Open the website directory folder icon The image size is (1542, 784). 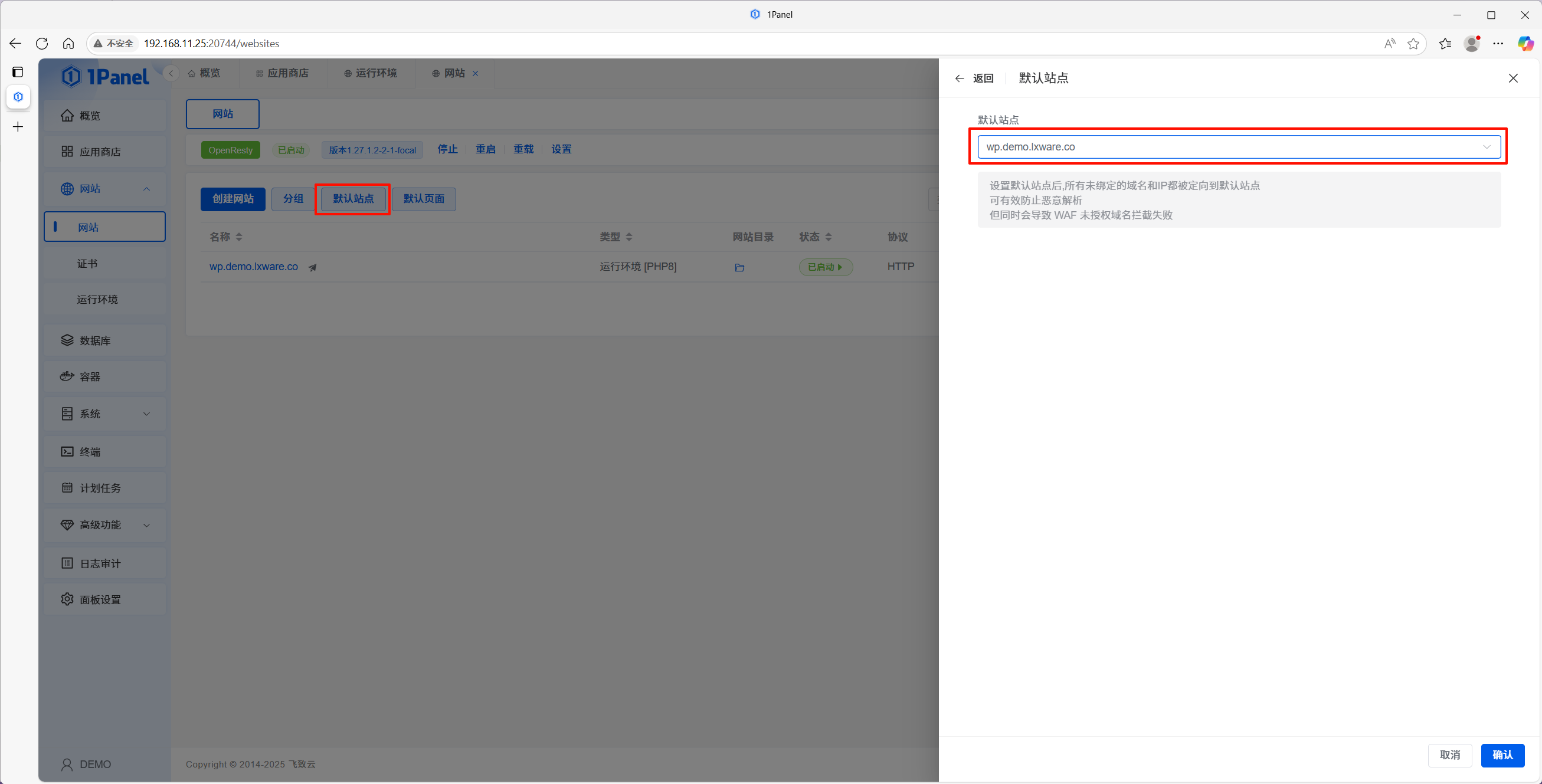pyautogui.click(x=740, y=267)
